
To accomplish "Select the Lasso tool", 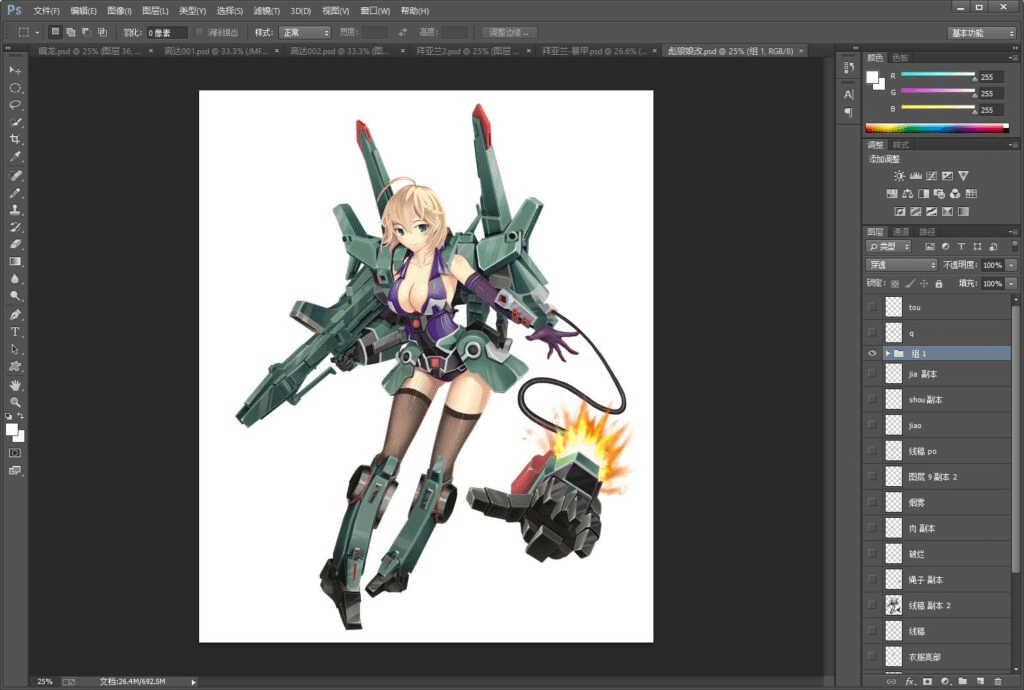I will pos(14,104).
